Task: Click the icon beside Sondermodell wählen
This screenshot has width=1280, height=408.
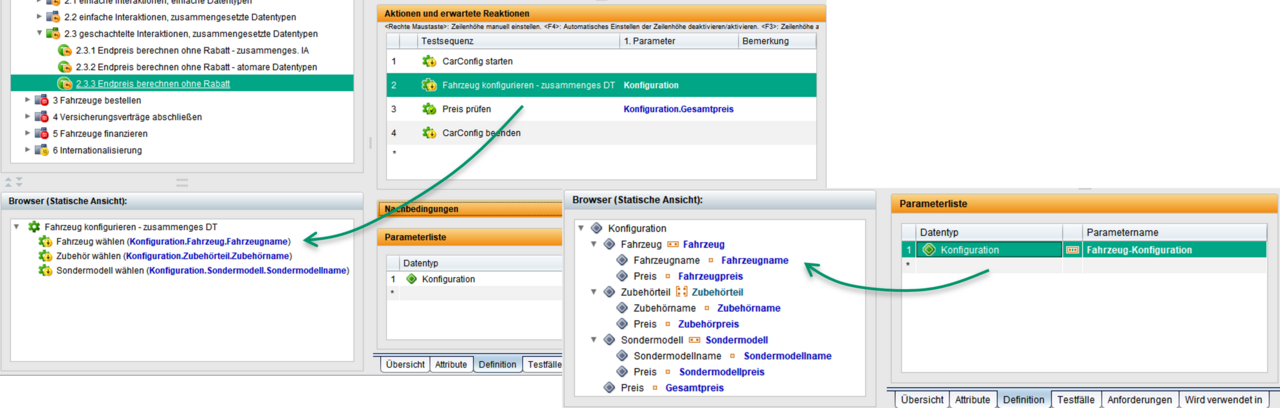Action: [x=45, y=270]
